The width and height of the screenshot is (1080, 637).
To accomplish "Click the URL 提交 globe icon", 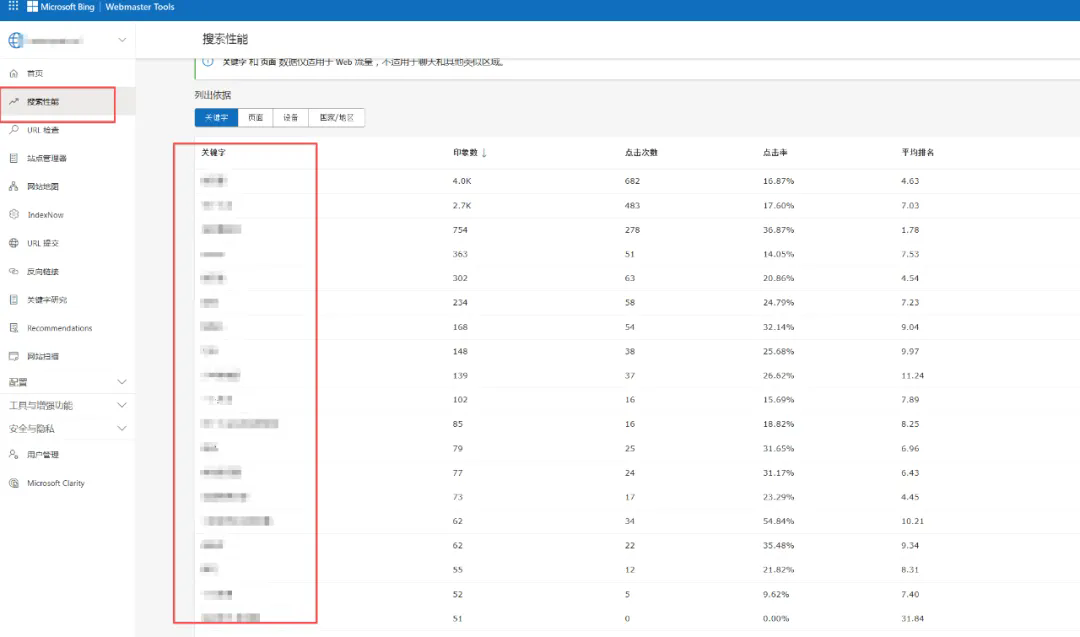I will pyautogui.click(x=14, y=243).
